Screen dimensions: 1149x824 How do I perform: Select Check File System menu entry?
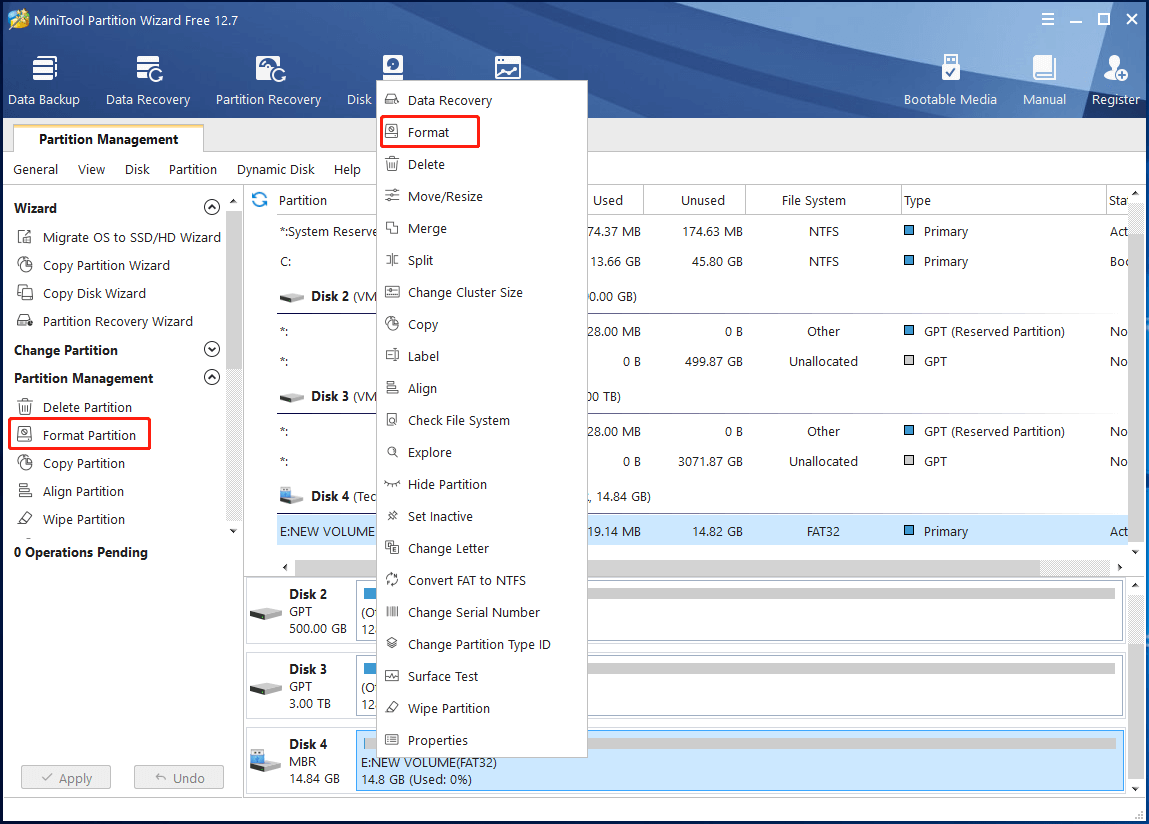[481, 420]
